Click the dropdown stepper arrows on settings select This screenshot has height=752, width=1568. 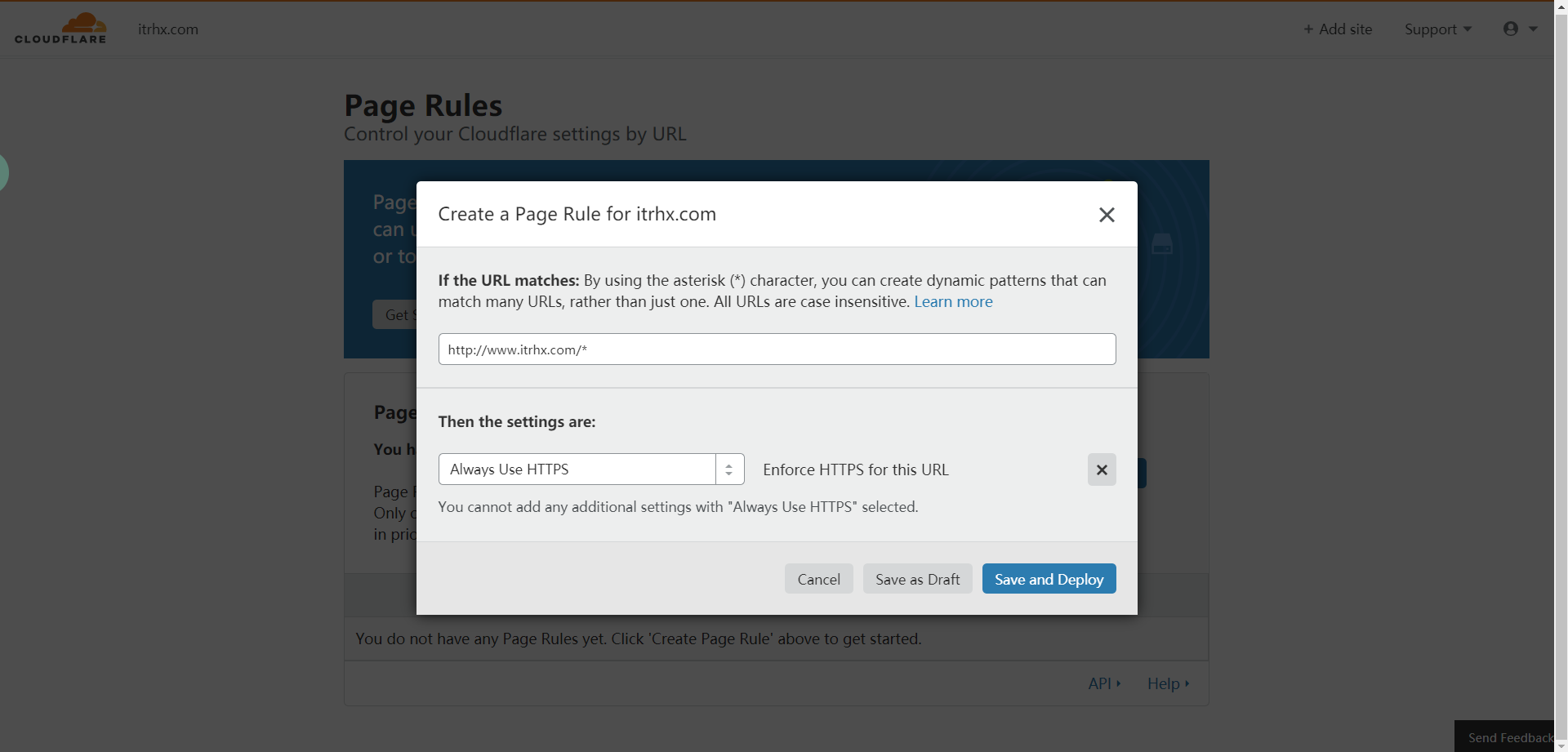point(729,469)
